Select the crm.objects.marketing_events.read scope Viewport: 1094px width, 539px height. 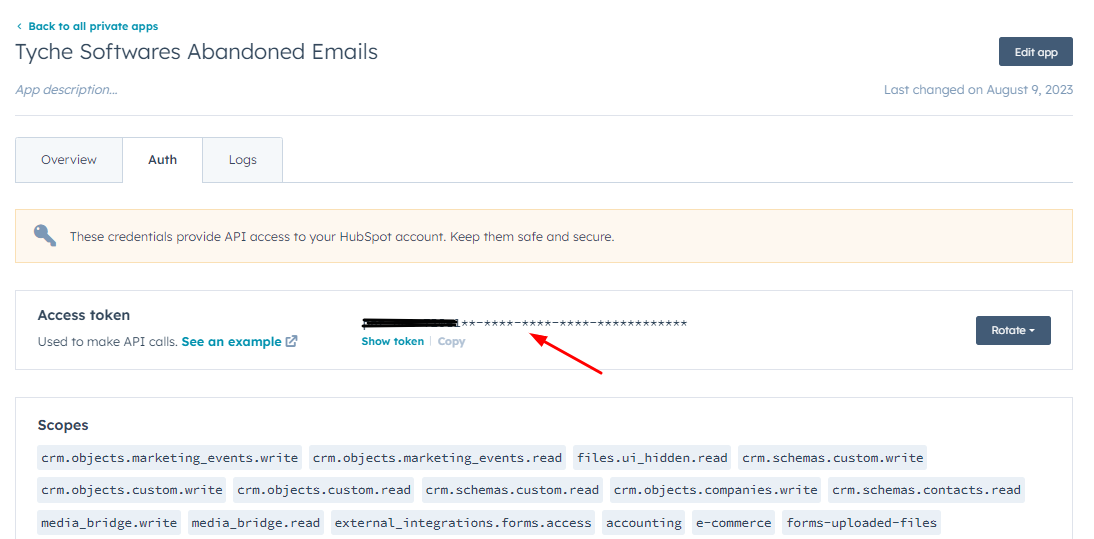437,458
